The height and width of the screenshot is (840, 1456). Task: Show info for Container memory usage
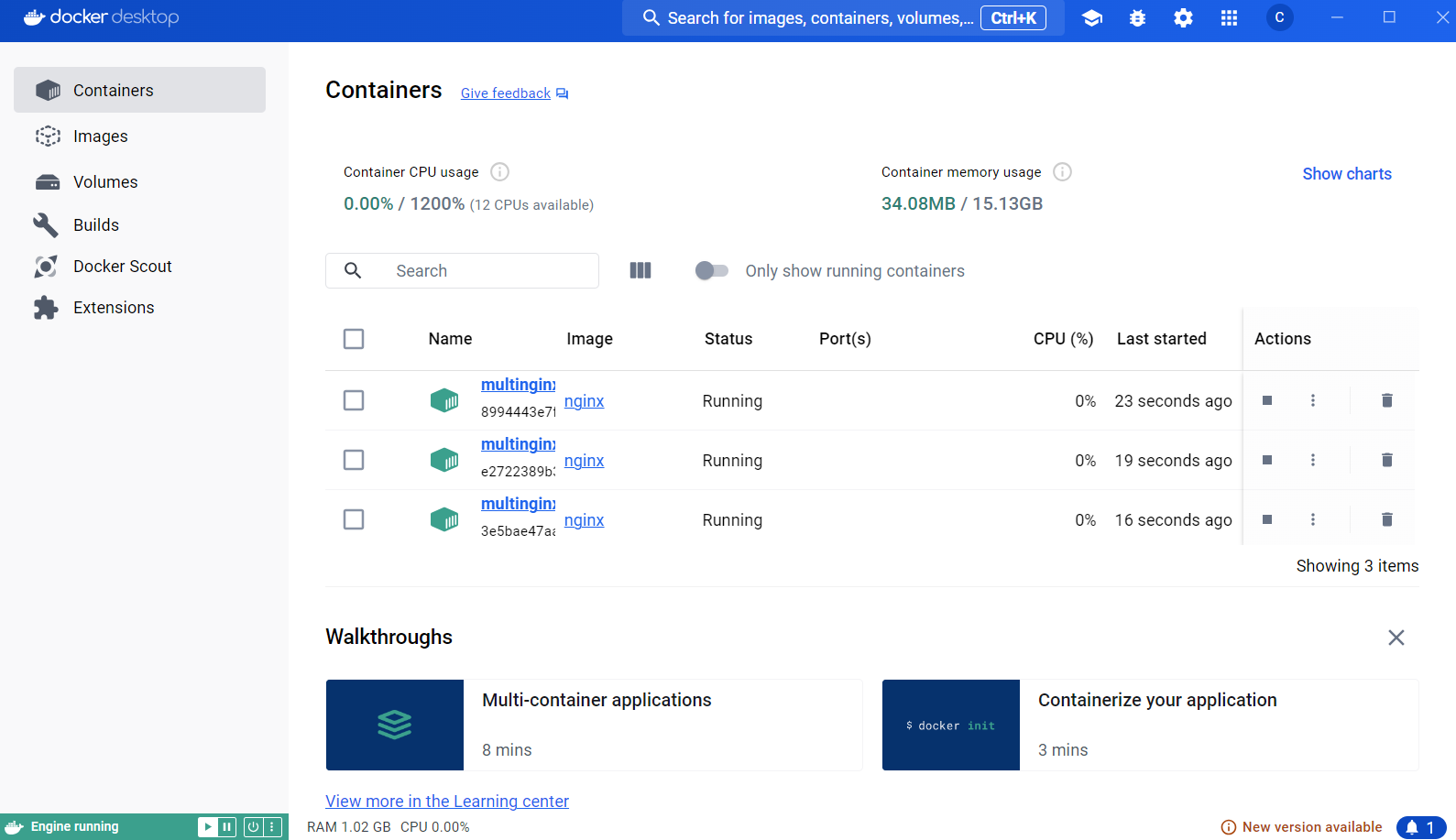1062,171
